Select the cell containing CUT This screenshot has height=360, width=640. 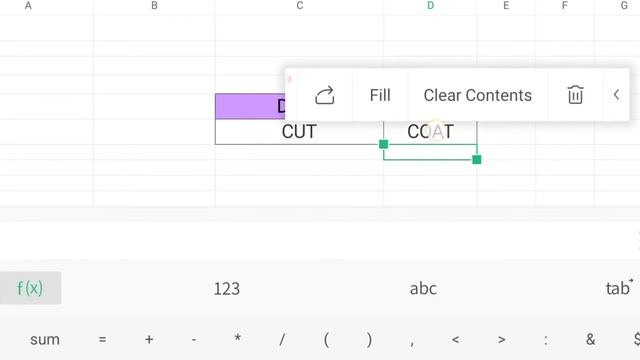299,132
